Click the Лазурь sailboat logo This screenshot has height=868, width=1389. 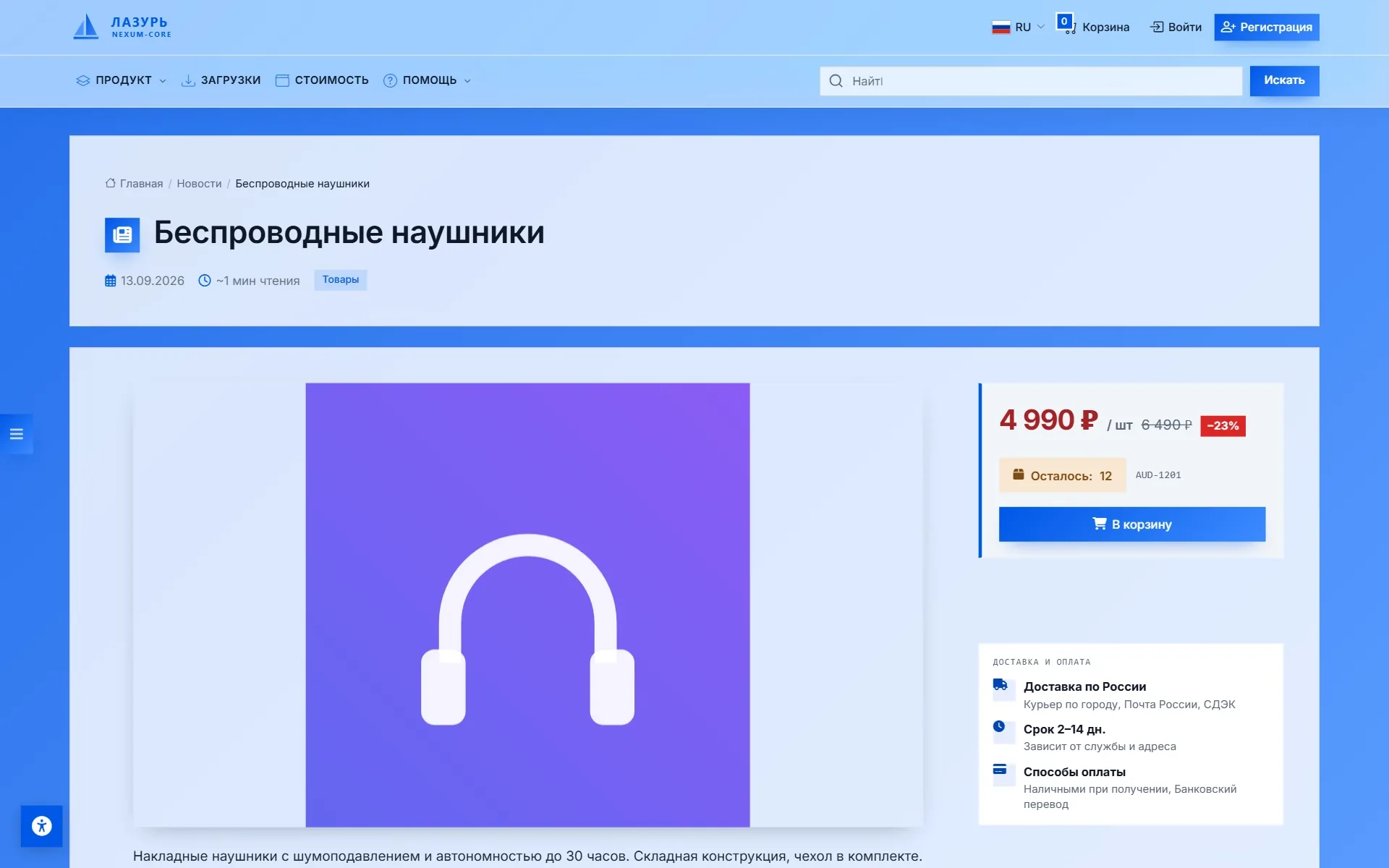[x=122, y=27]
